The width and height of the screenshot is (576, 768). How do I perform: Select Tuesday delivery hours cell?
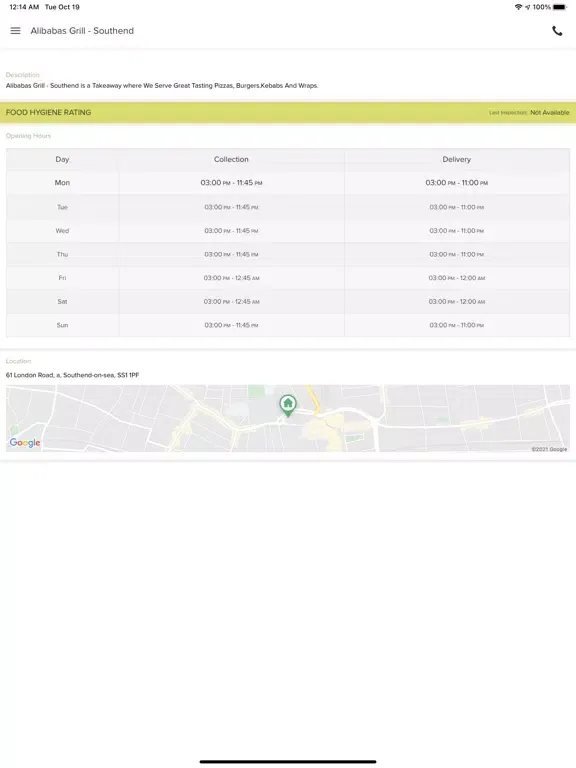456,207
